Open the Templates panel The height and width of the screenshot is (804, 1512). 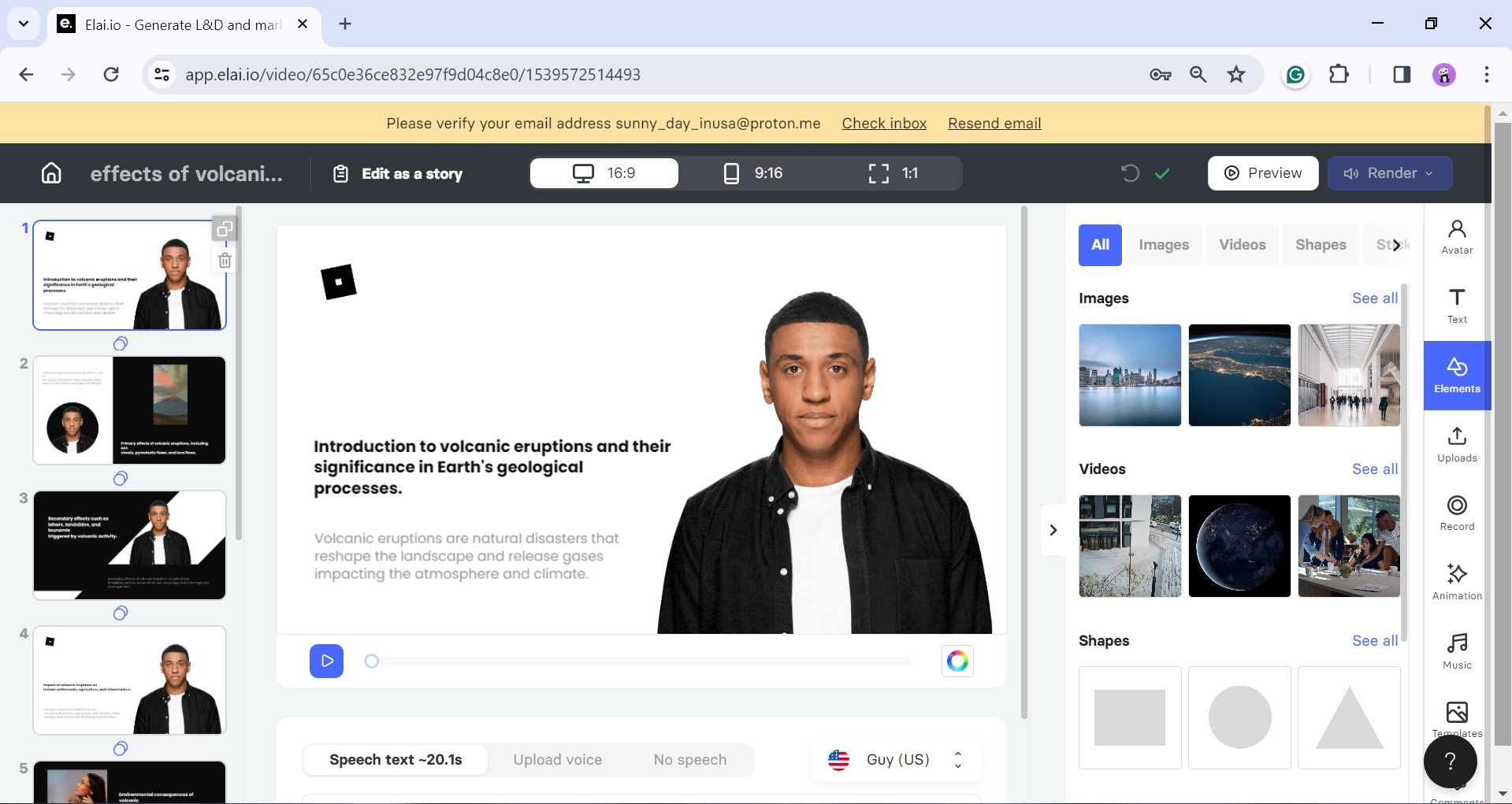[x=1457, y=719]
